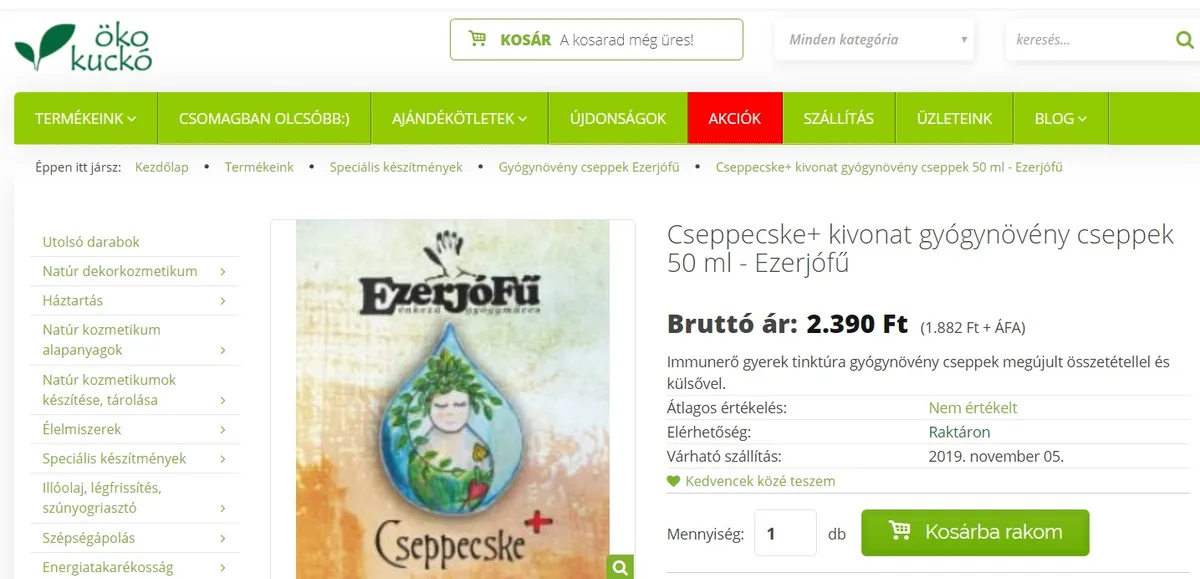Screen dimensions: 1200x579
Task: Follow the Kezdőlap breadcrumb link
Action: coord(162,167)
